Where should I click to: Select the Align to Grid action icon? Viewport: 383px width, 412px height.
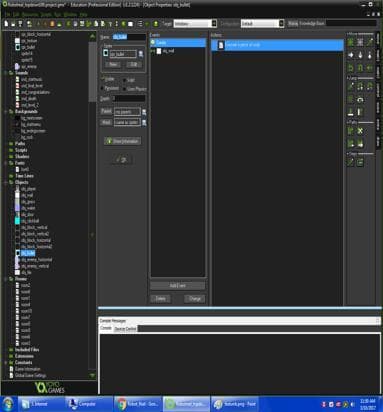(x=351, y=99)
